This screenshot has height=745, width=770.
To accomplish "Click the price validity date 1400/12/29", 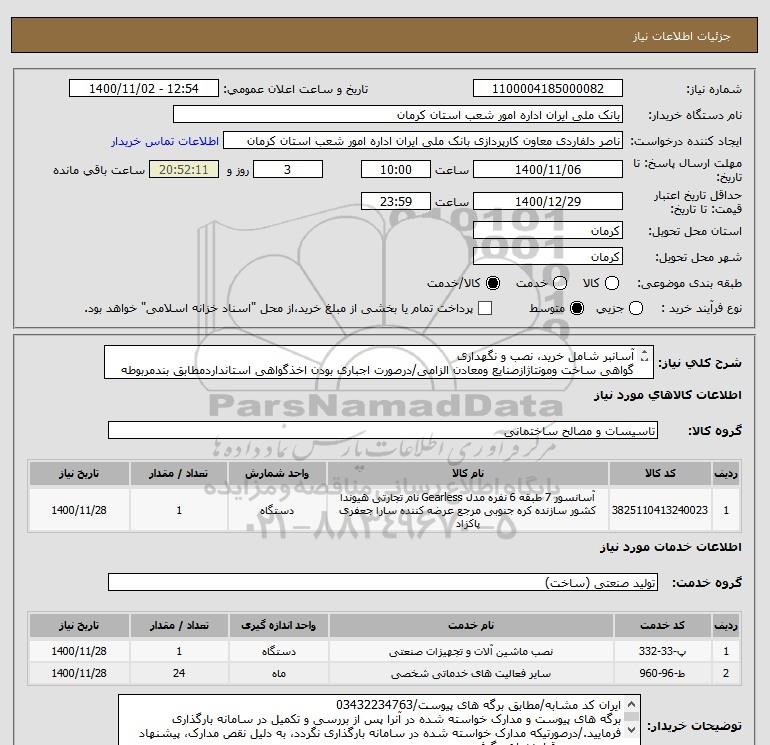I will coord(548,201).
